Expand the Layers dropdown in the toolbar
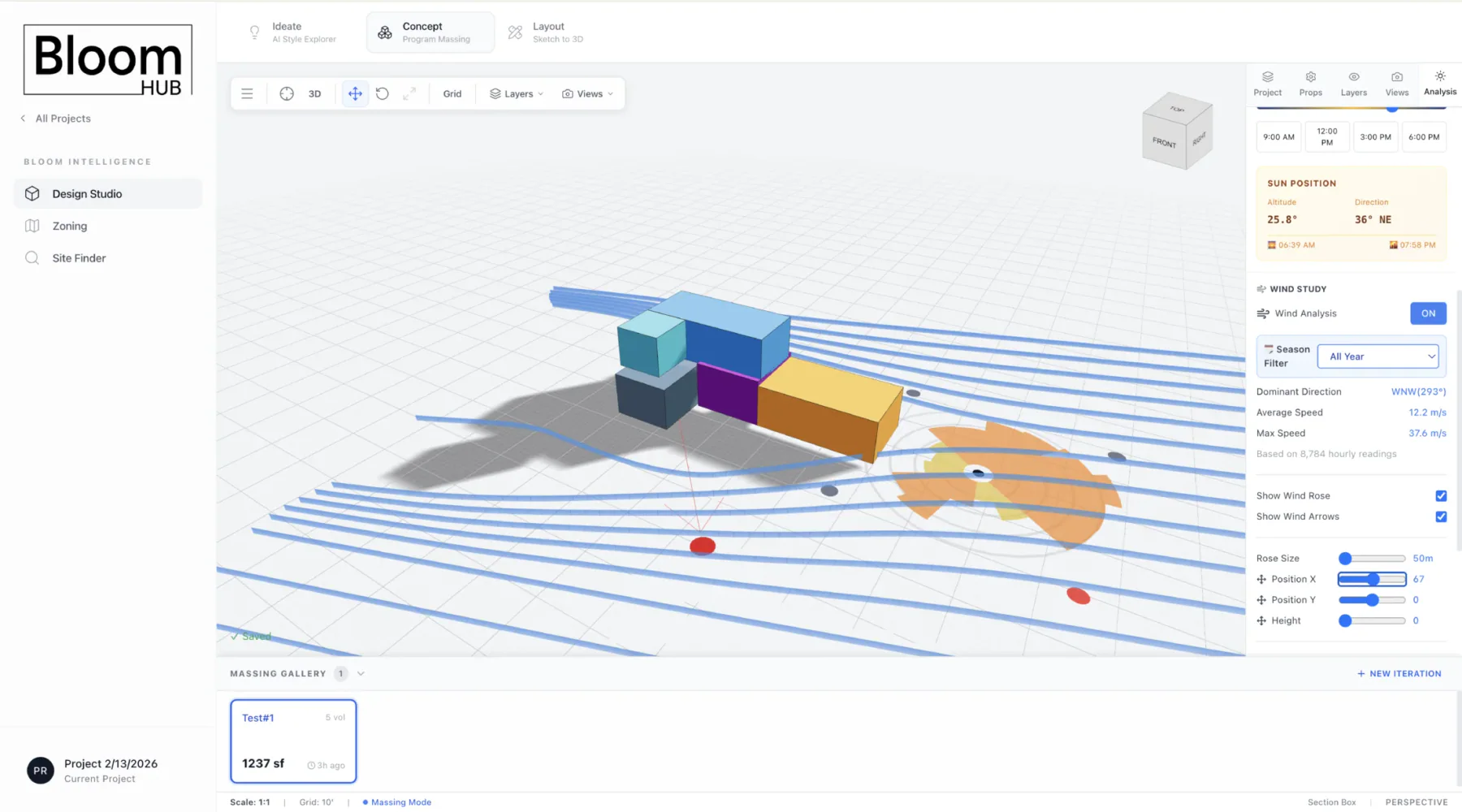 coord(515,93)
